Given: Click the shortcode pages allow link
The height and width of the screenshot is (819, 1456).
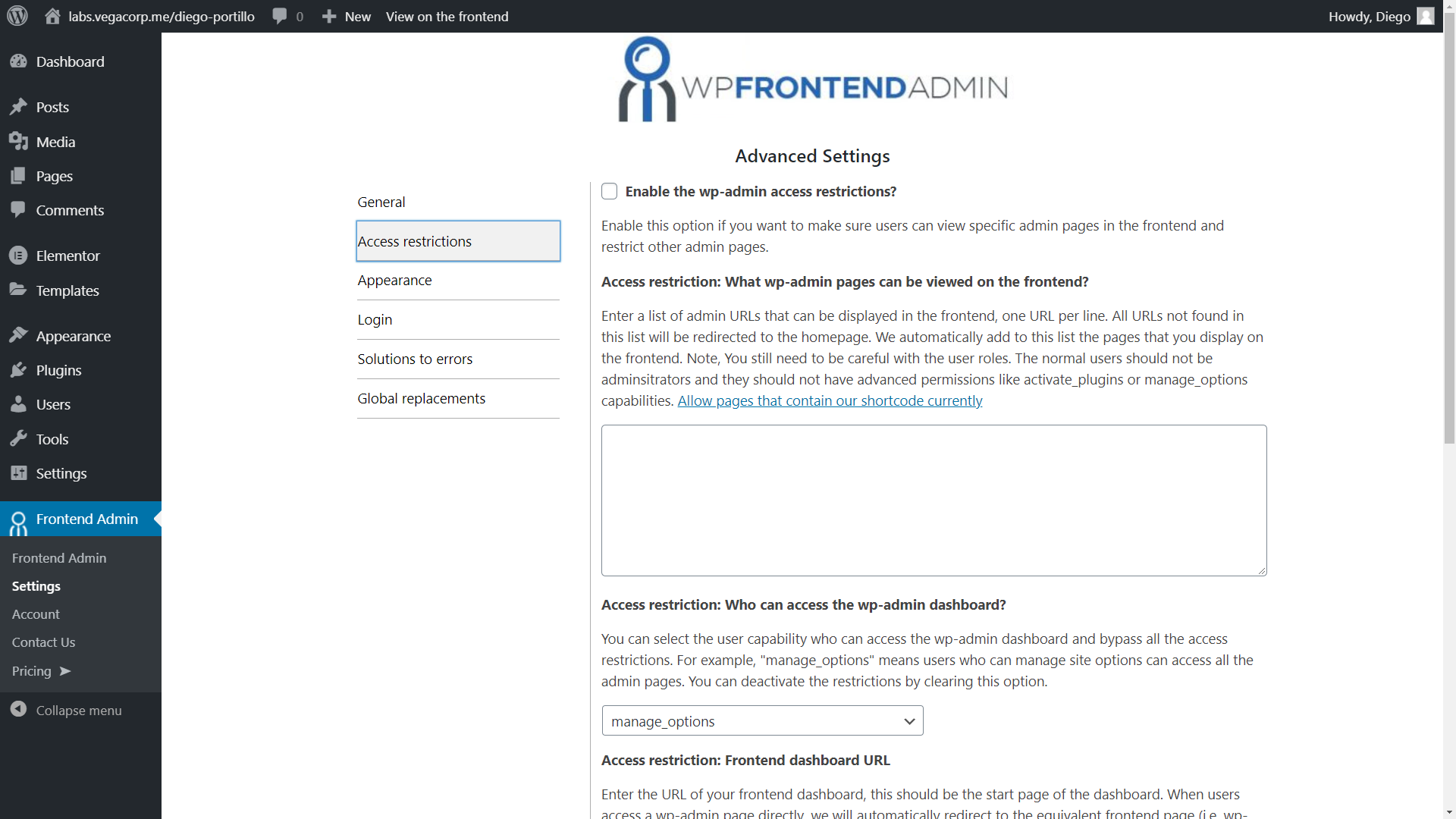Looking at the screenshot, I should [830, 400].
